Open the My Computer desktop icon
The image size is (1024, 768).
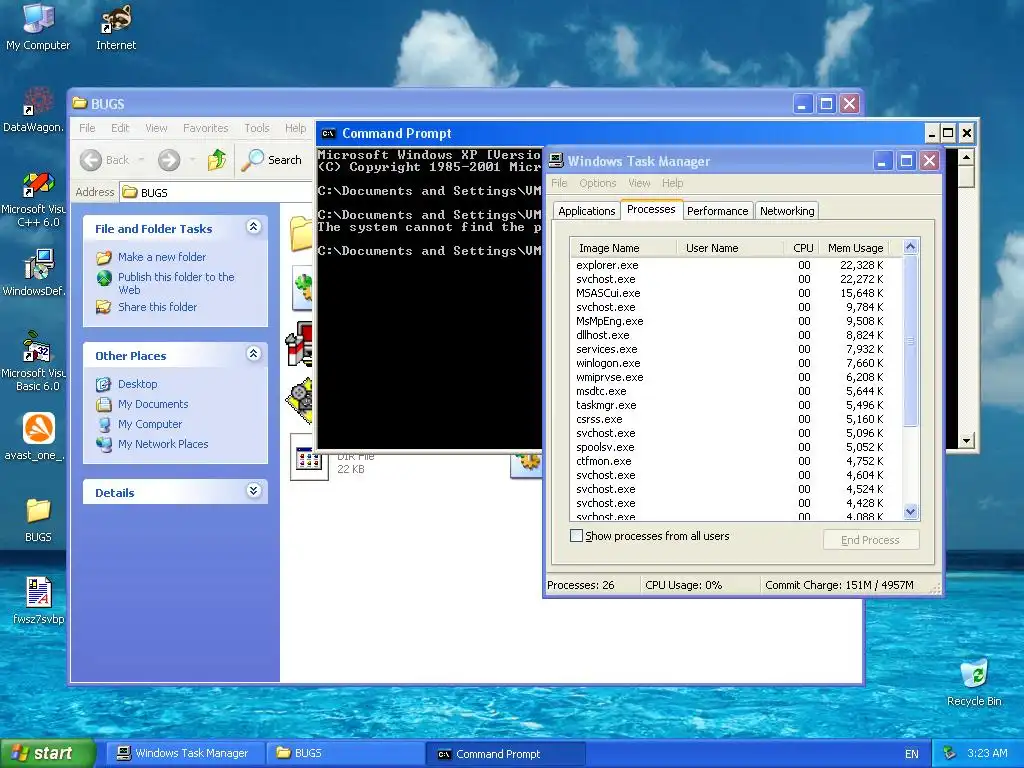pyautogui.click(x=38, y=26)
